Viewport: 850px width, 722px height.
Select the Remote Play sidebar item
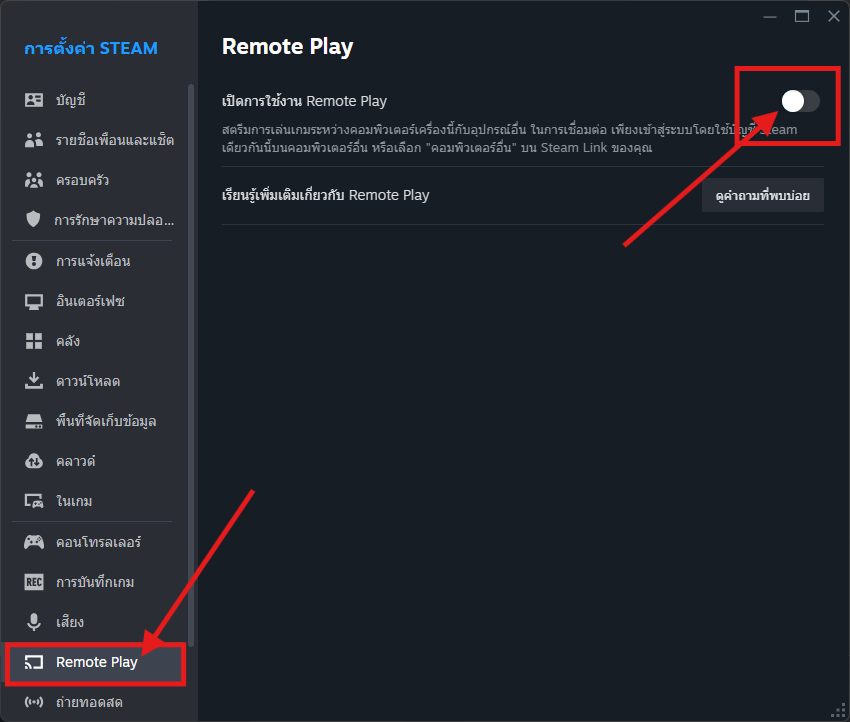pos(96,662)
